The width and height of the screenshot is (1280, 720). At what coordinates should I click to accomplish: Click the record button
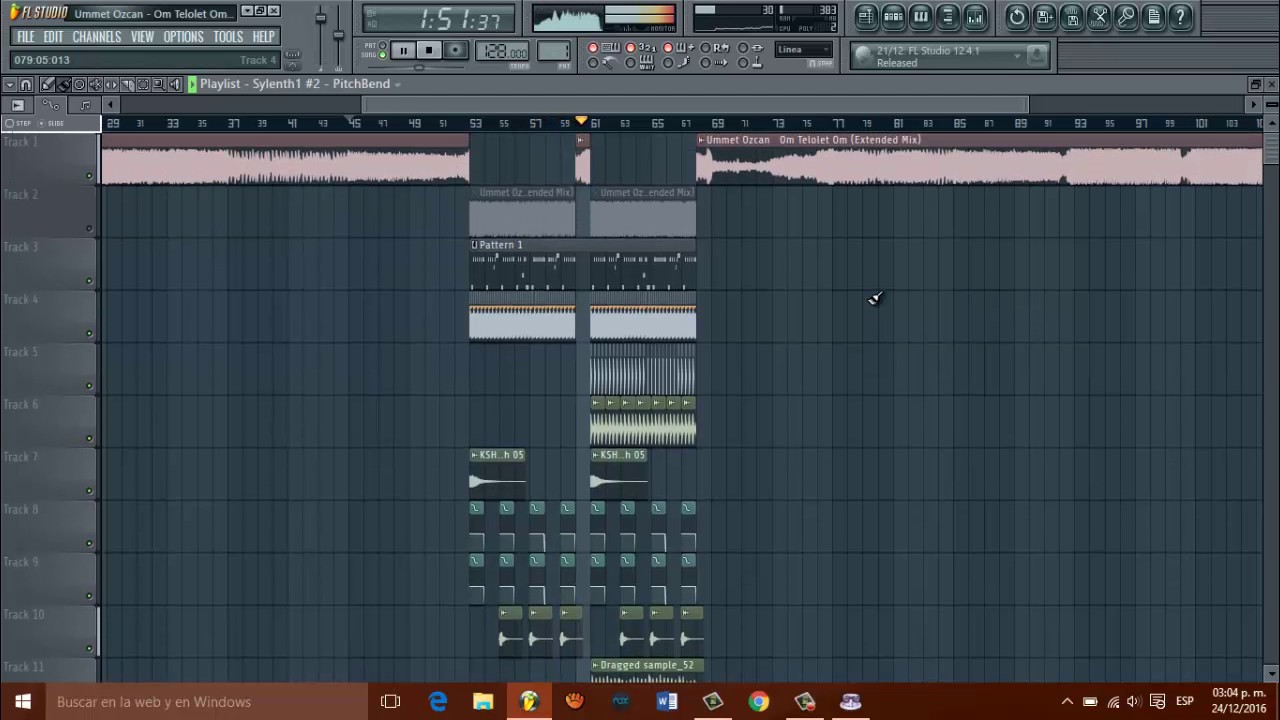pos(455,50)
